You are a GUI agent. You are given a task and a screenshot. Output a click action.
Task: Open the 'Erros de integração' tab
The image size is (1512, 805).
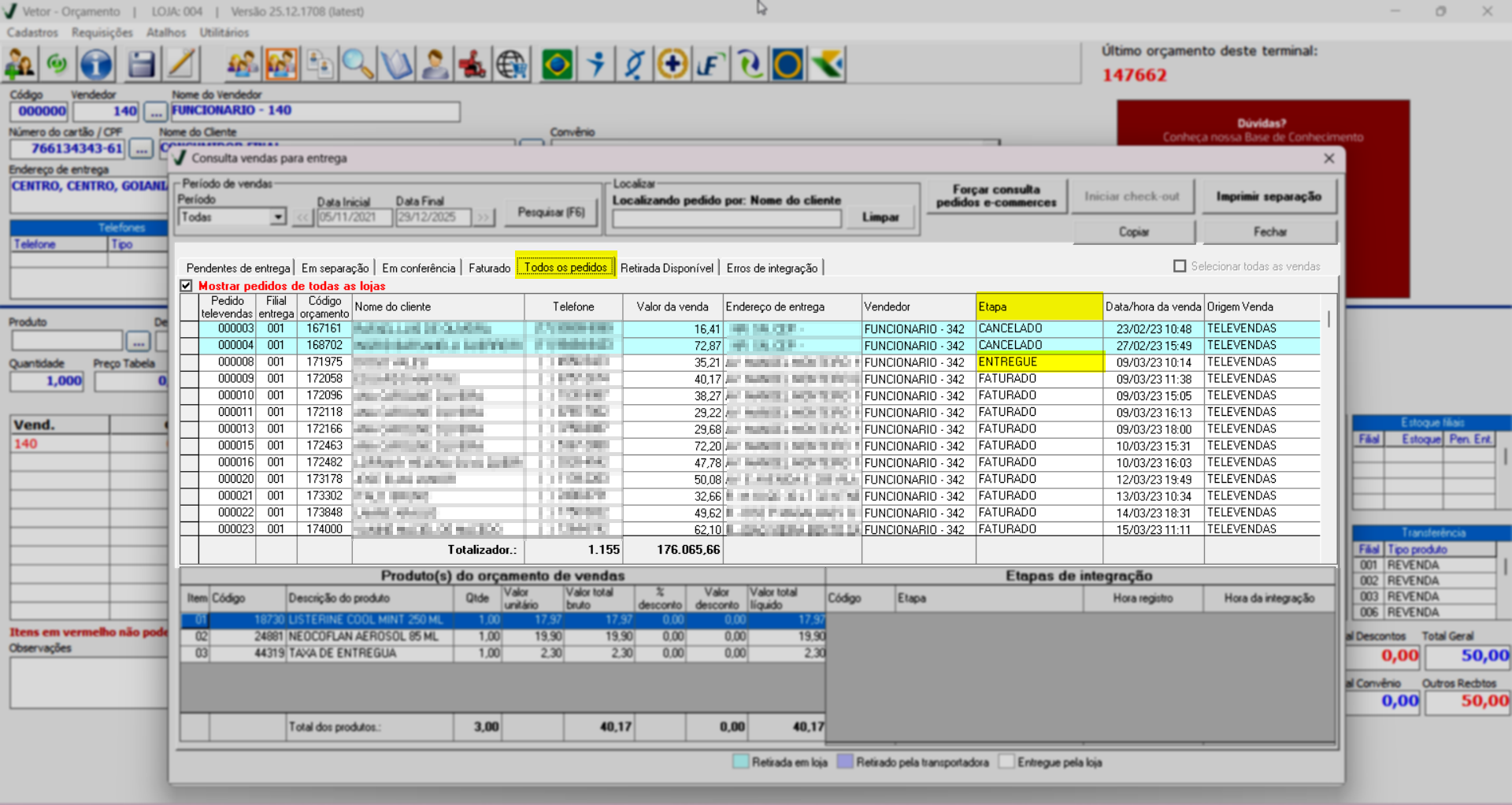pos(772,268)
